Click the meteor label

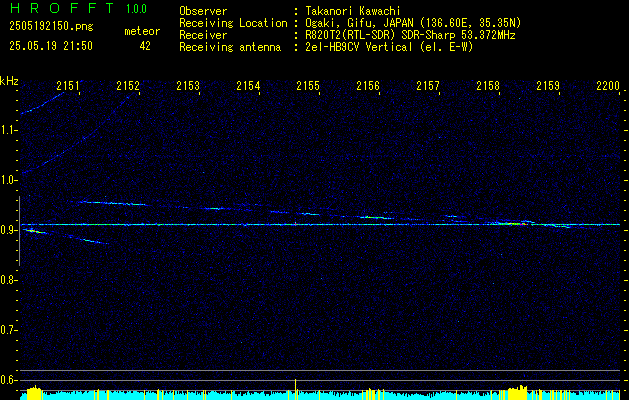point(142,31)
